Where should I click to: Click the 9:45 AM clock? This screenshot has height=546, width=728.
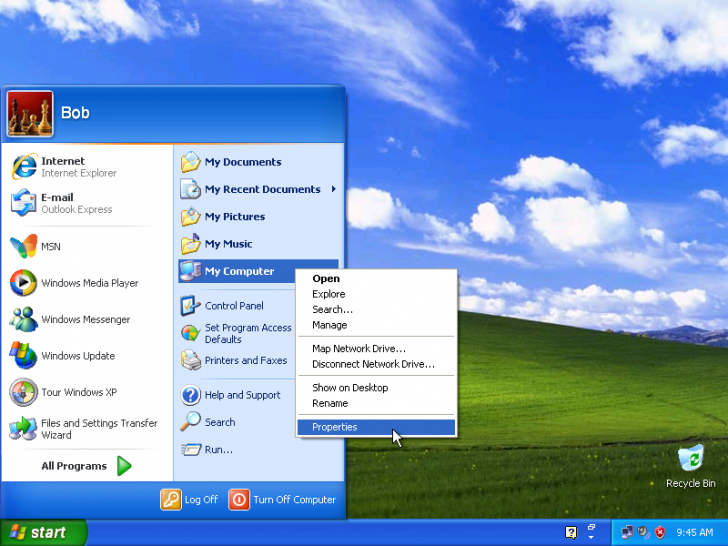(695, 532)
